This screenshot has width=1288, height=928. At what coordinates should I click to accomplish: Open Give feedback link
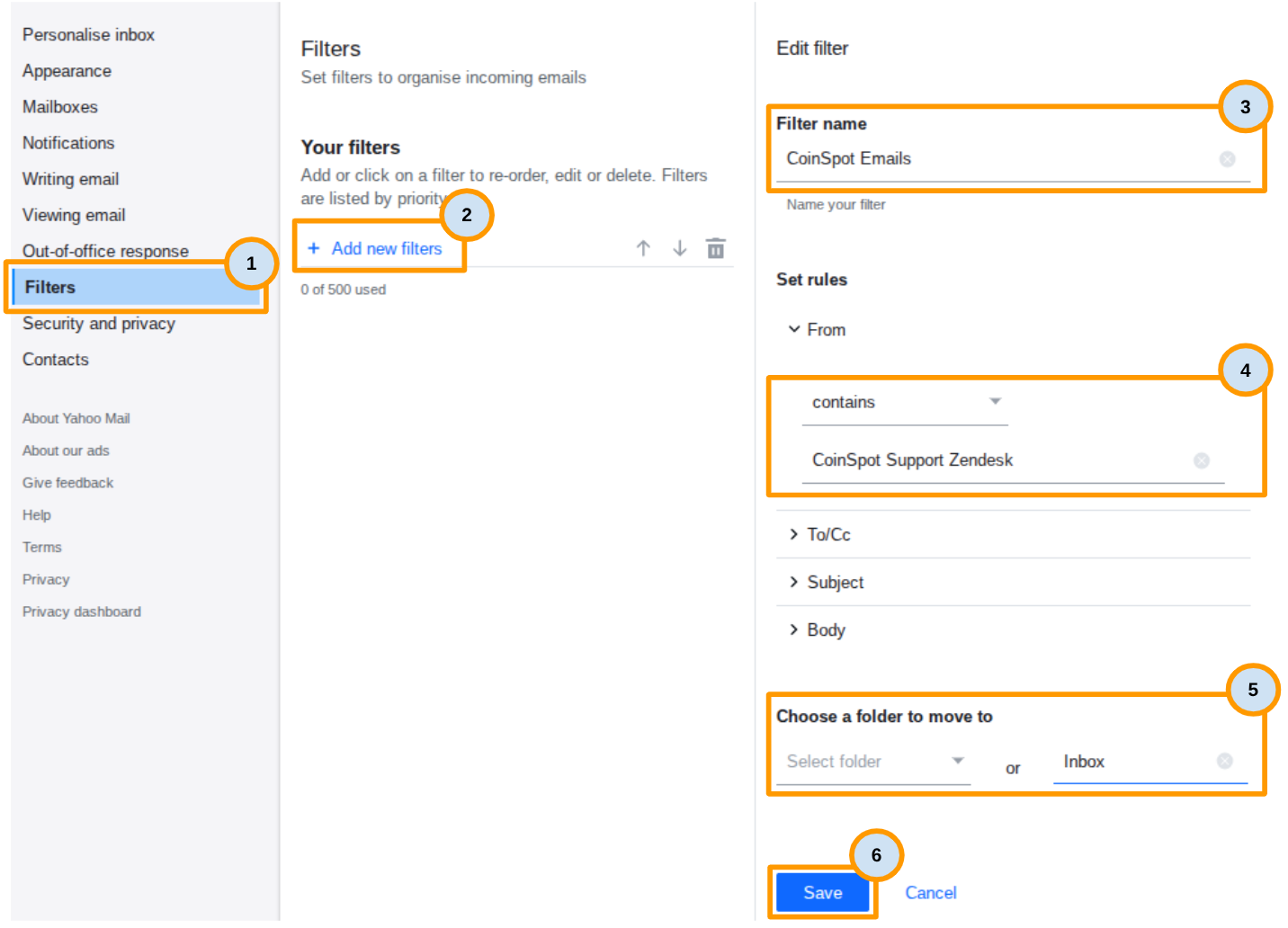(x=67, y=483)
